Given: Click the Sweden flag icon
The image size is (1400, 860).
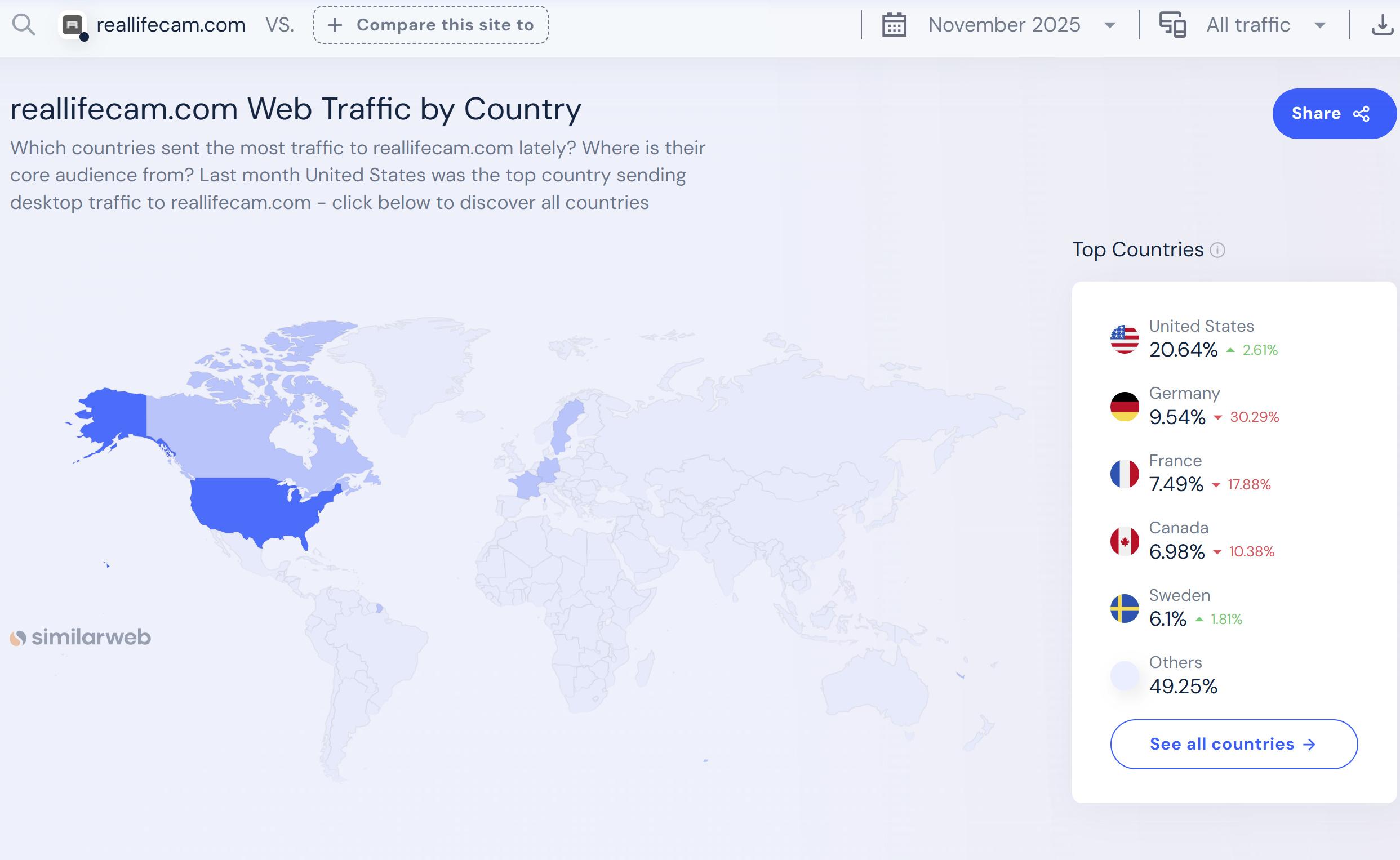Looking at the screenshot, I should point(1124,609).
